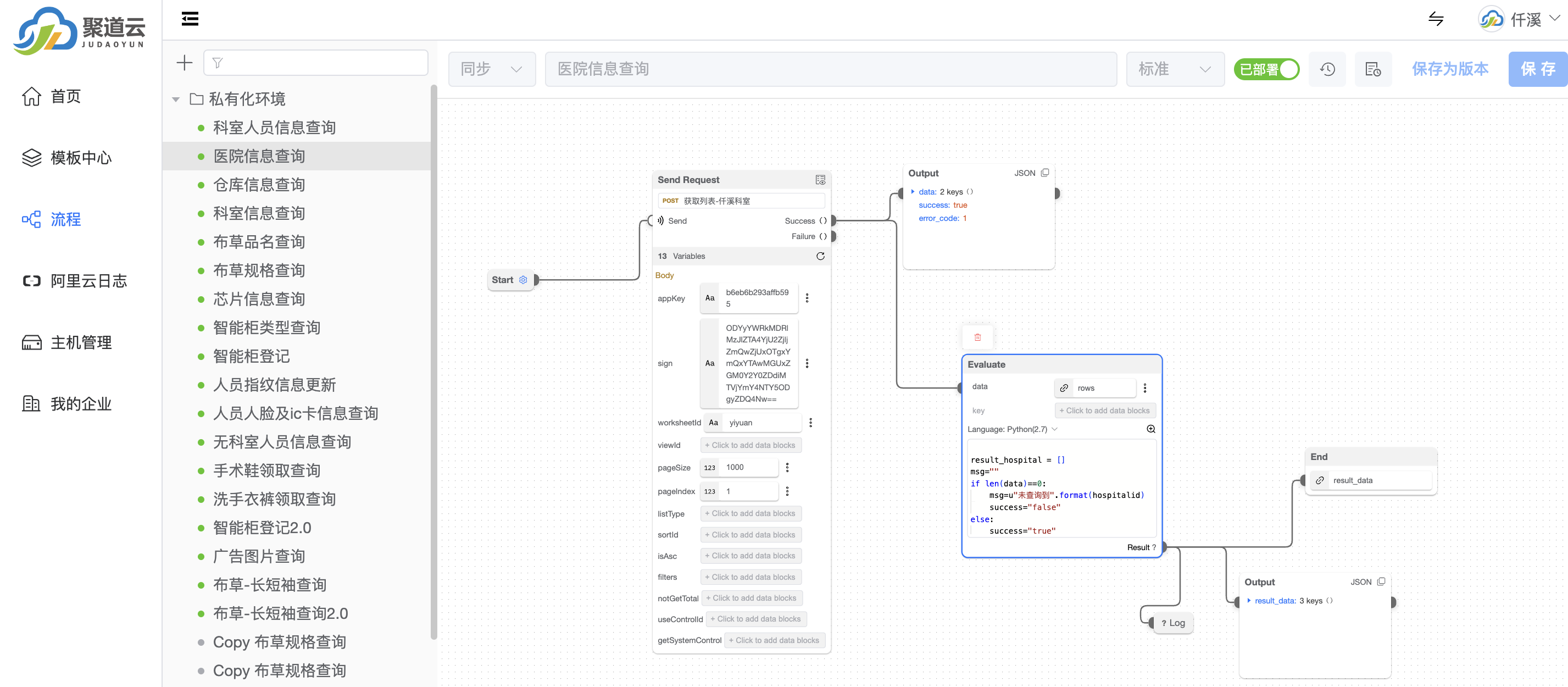This screenshot has width=1568, height=687.
Task: Open pageIndex field options menu
Action: (787, 491)
